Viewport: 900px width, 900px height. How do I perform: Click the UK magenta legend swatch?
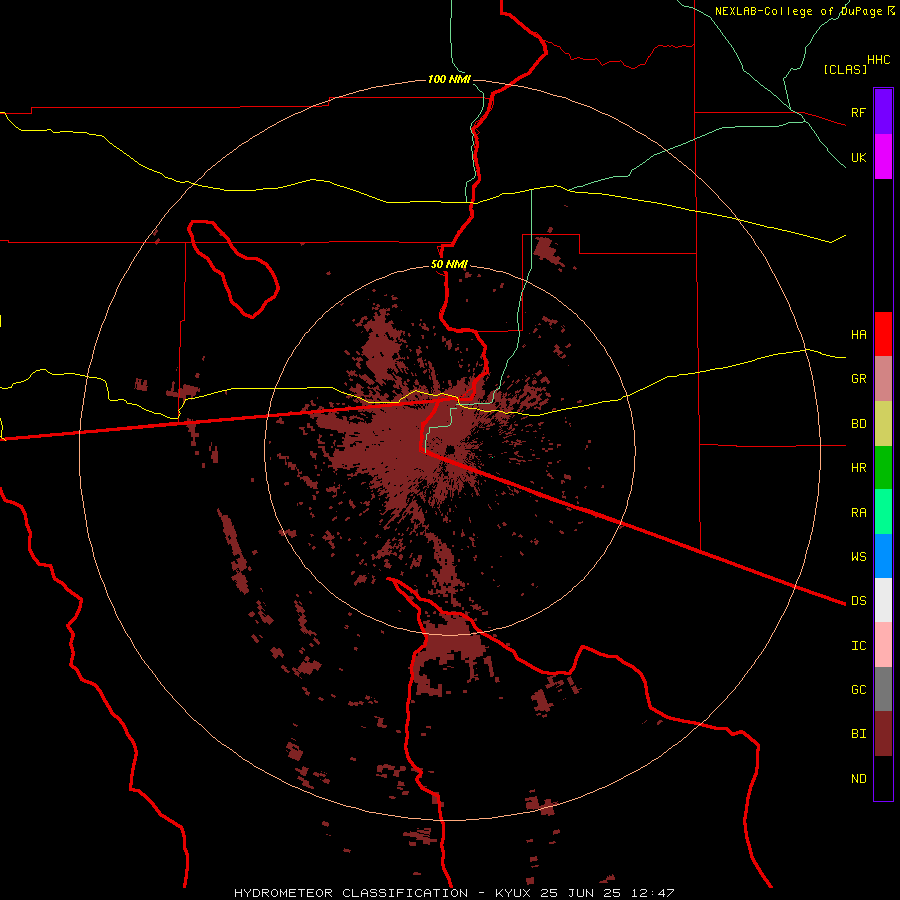[x=883, y=157]
